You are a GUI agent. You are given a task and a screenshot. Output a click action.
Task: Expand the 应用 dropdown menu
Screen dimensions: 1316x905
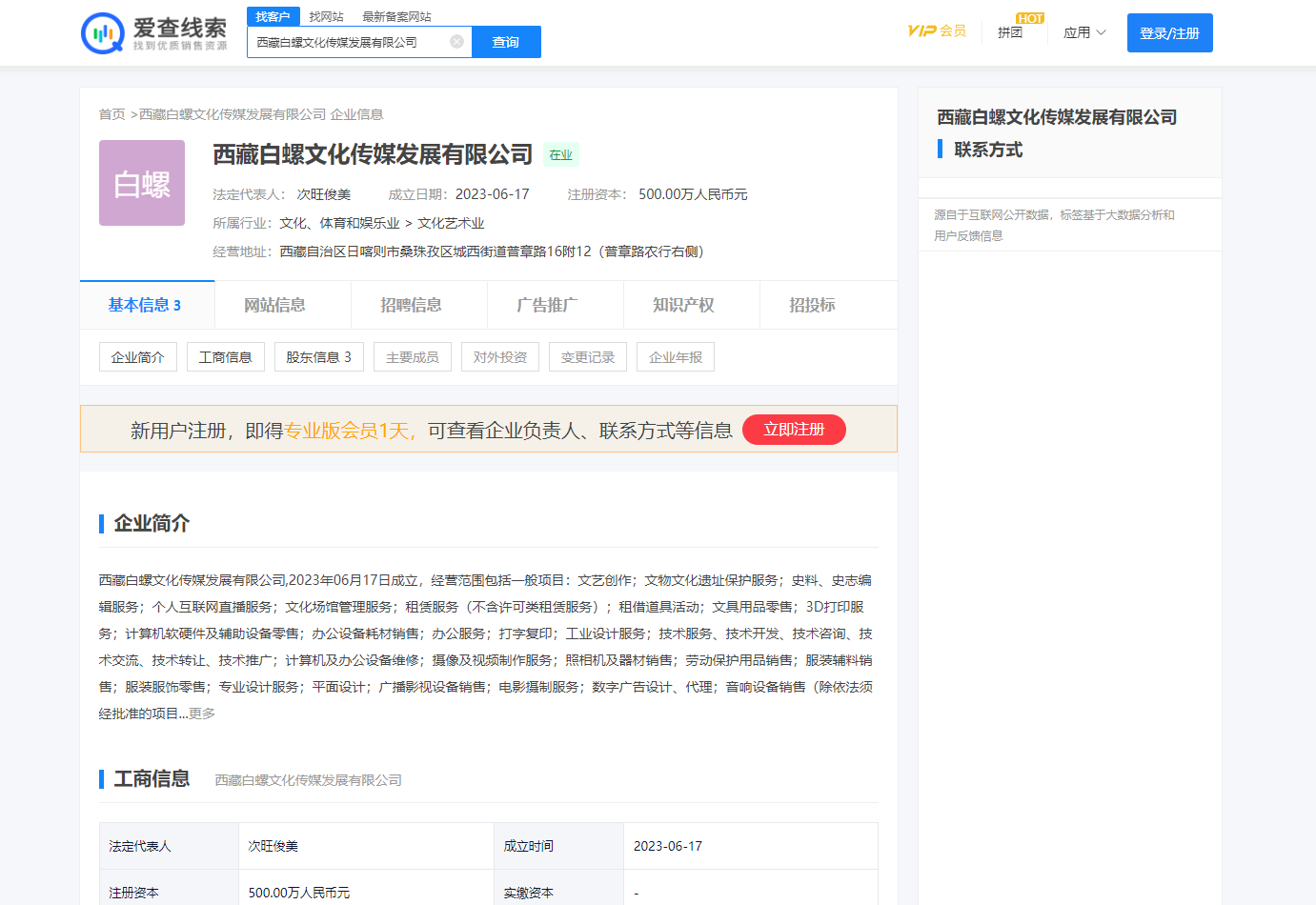[1084, 32]
